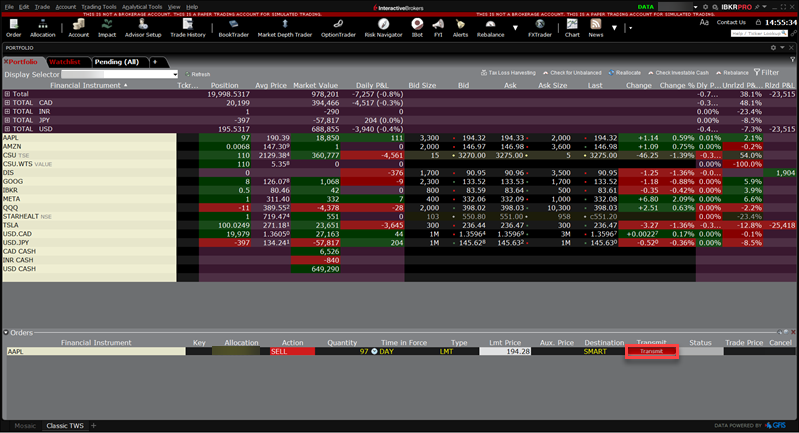Click search magnifier in title bar
799x433 pixels.
click(x=715, y=7)
